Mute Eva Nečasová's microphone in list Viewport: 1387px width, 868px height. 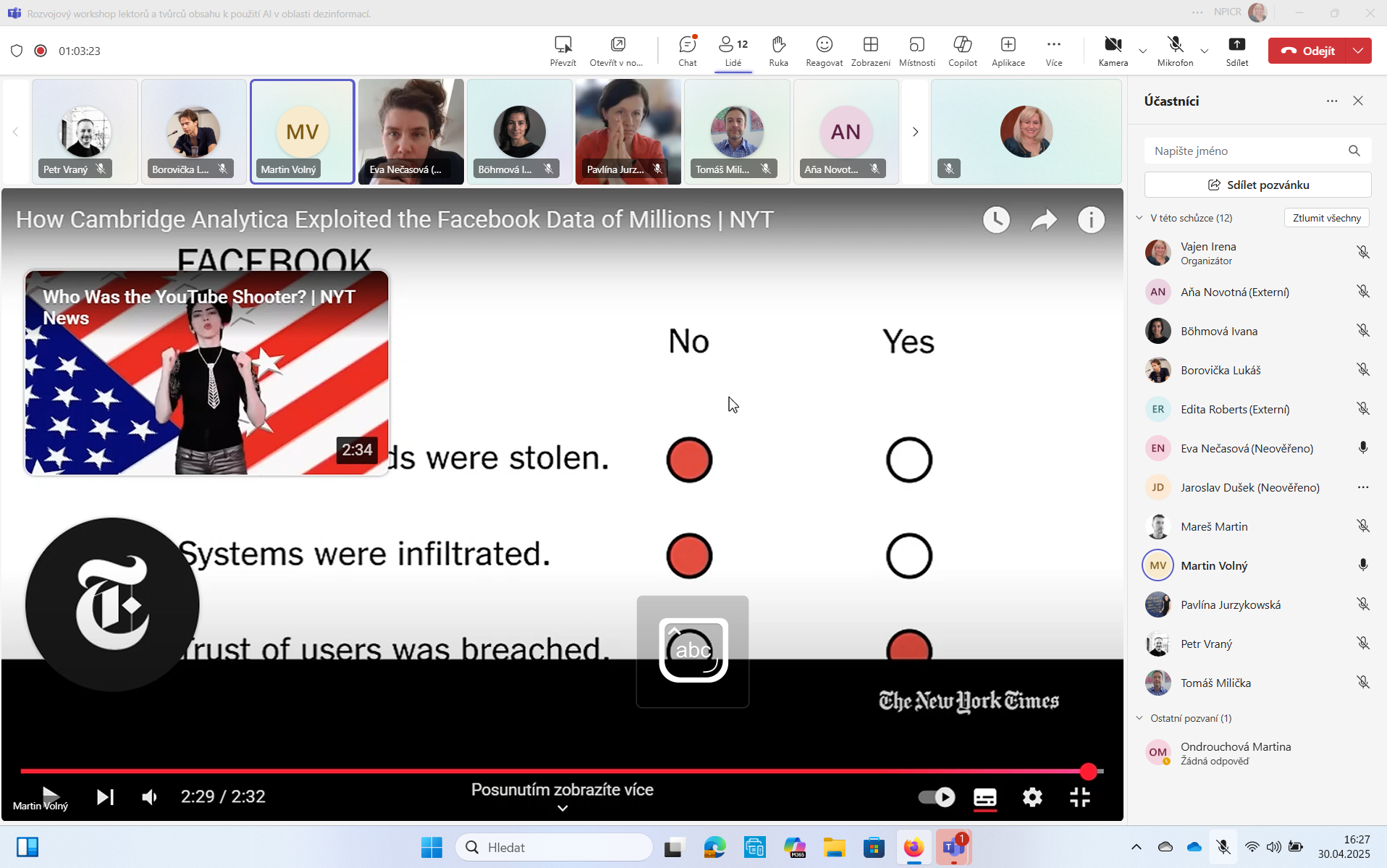[x=1362, y=447]
